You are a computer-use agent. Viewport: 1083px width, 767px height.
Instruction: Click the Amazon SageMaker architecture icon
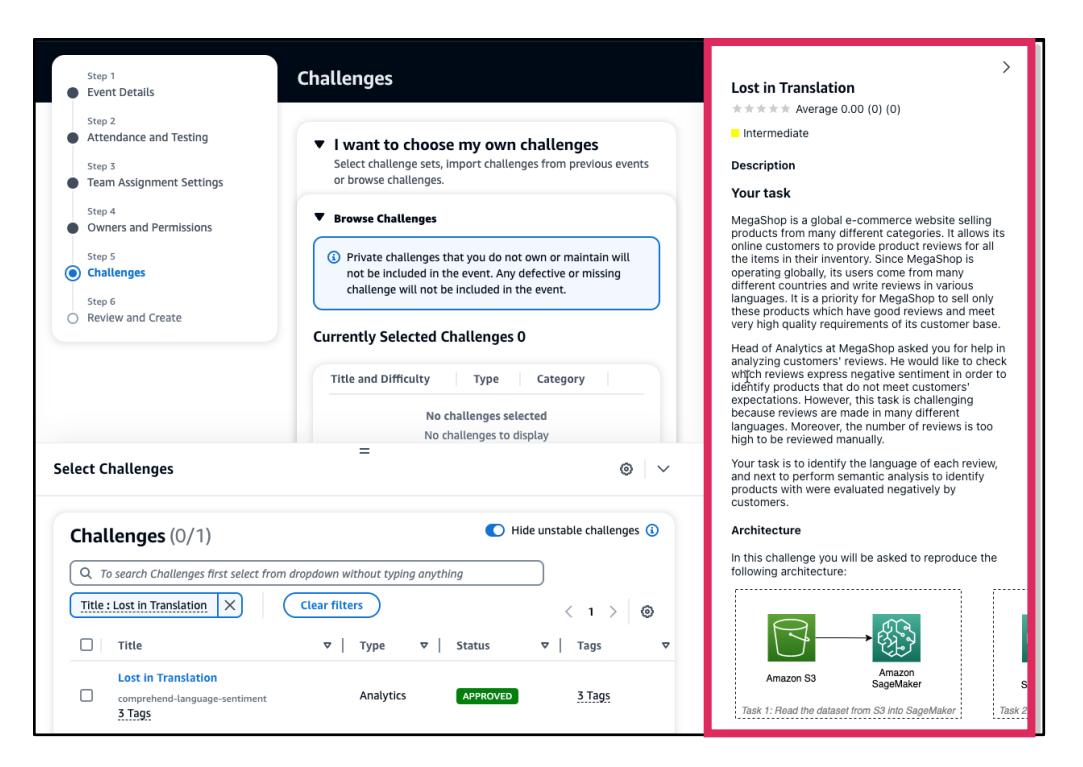click(895, 638)
